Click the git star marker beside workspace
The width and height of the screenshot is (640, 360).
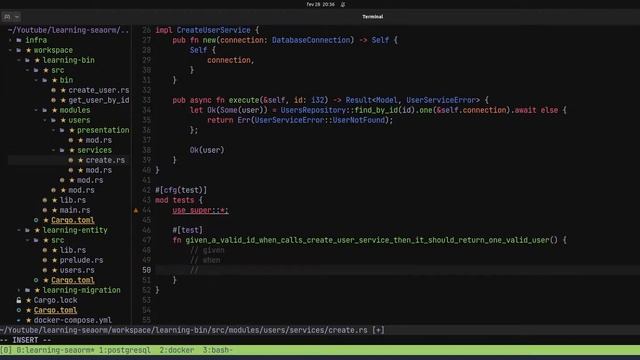29,50
